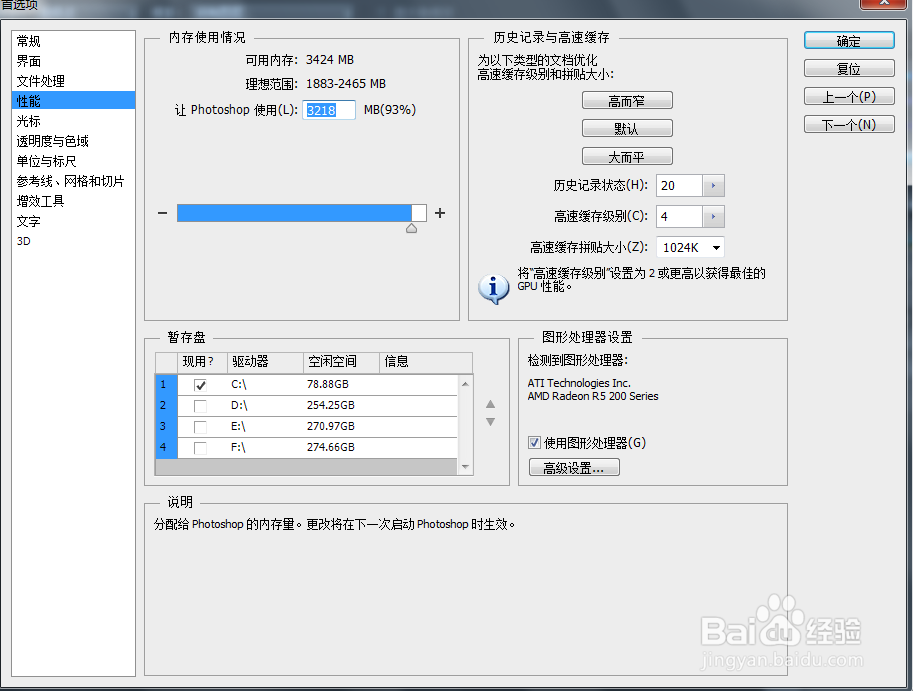Viewport: 913px width, 691px height.
Task: Toggle the 使用图形处理器(G) checkbox
Action: (535, 443)
